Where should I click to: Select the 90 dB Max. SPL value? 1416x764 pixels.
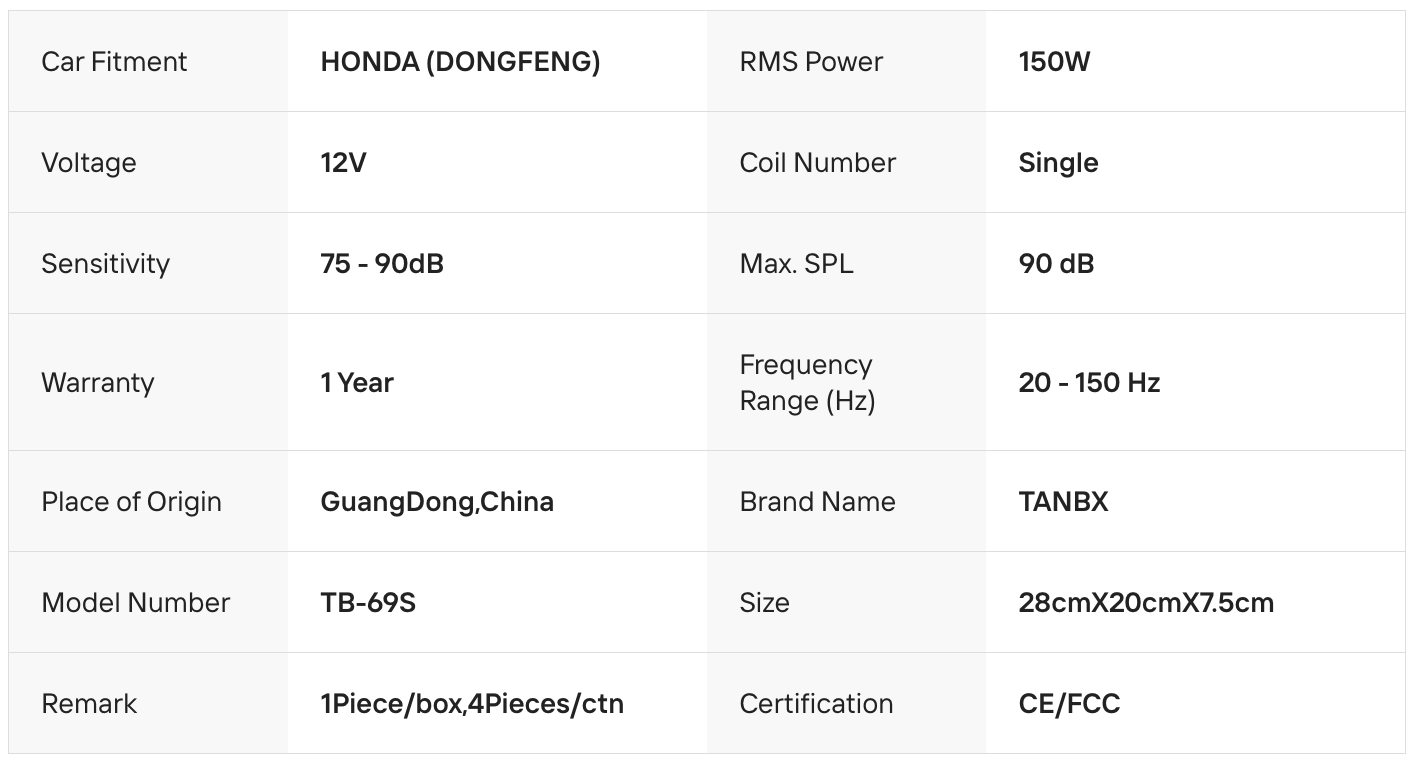click(x=1056, y=264)
